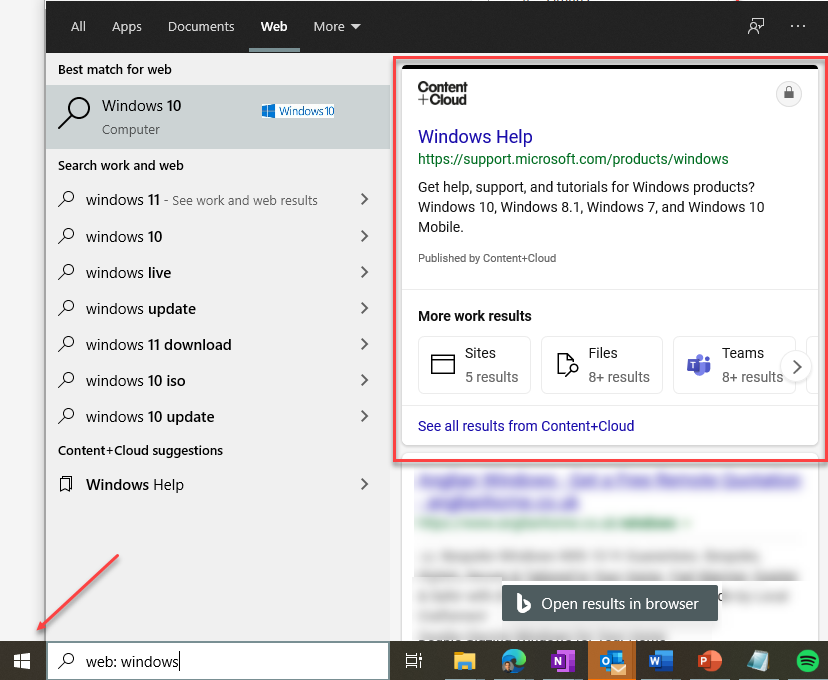Image resolution: width=828 pixels, height=680 pixels.
Task: Expand the 'windows 11 download' suggestion arrow
Action: coord(364,344)
